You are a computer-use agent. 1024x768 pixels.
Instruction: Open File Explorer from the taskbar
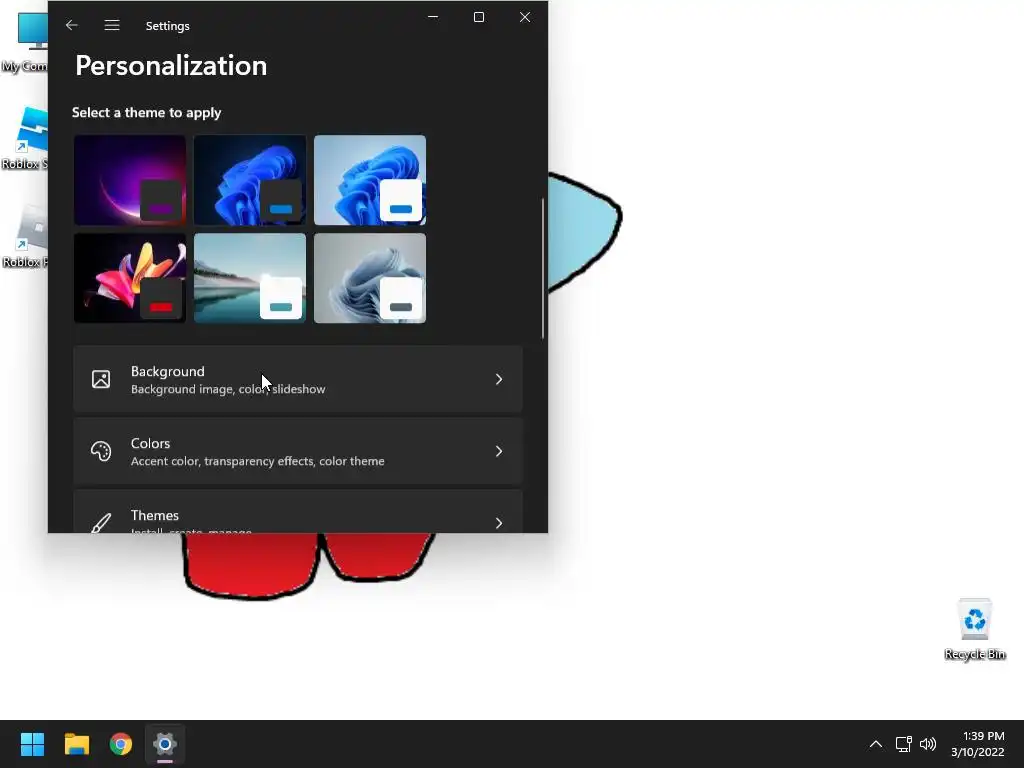click(x=76, y=744)
